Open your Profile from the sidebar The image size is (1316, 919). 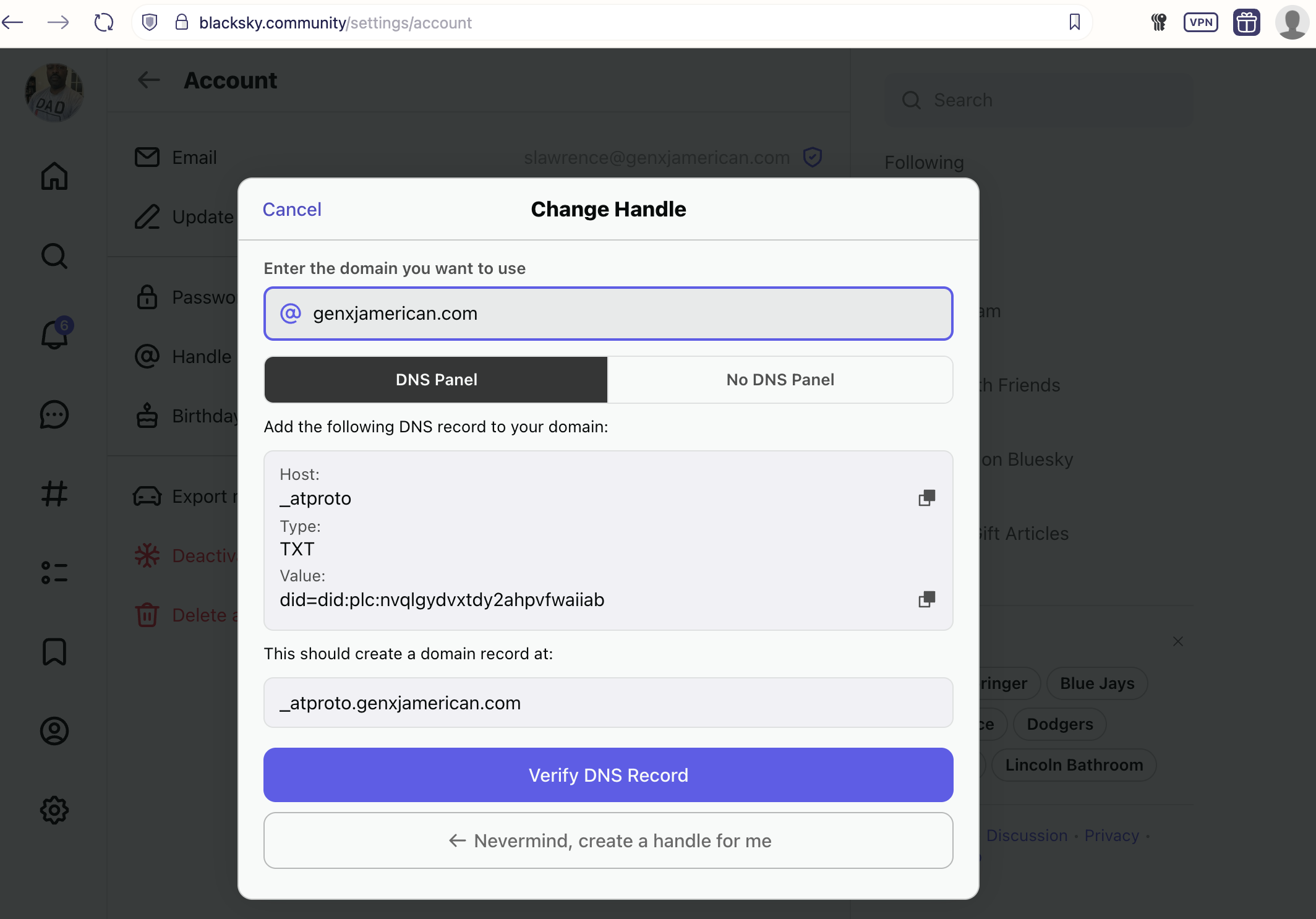pyautogui.click(x=54, y=731)
